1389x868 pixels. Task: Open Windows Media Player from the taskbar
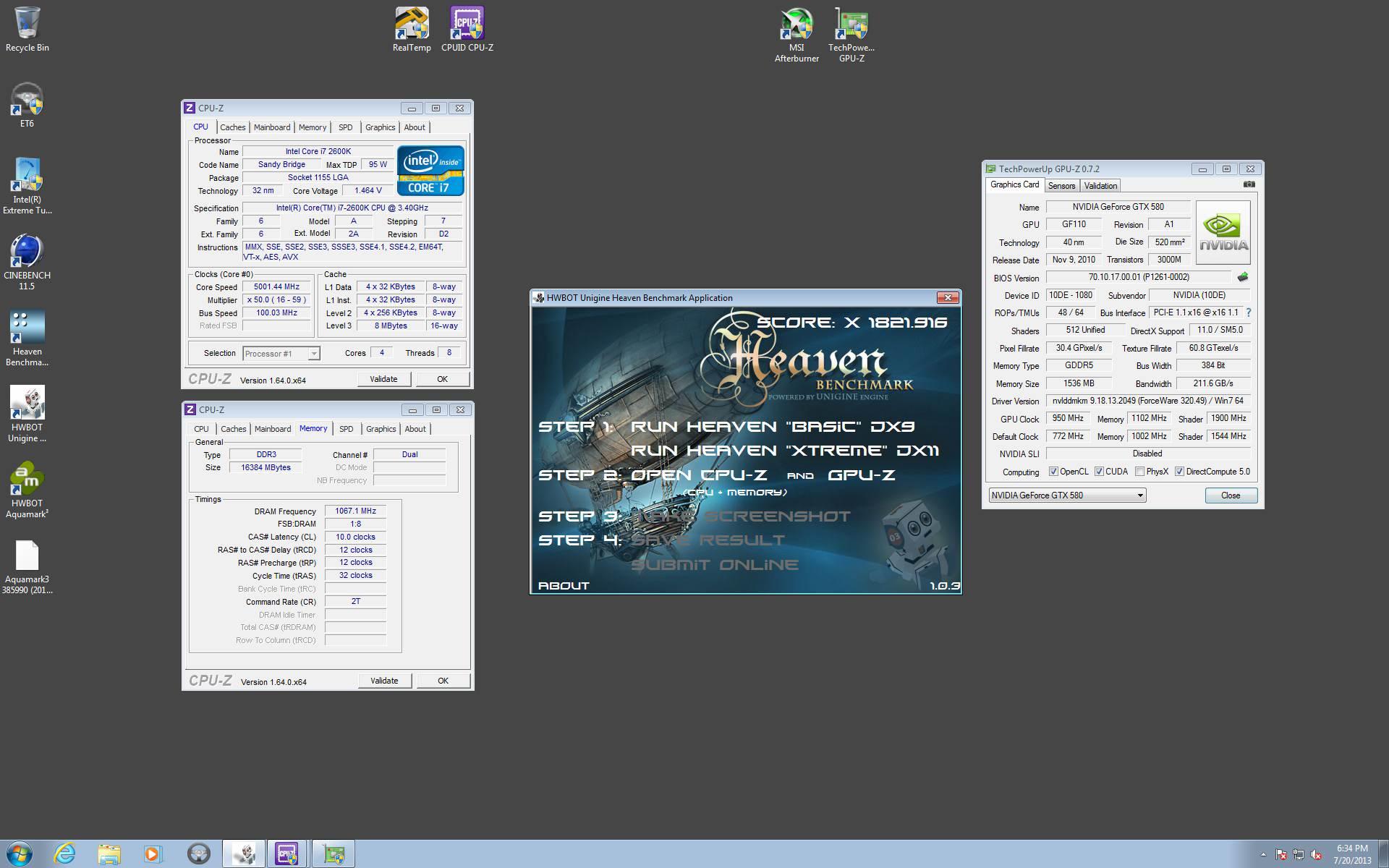[153, 854]
